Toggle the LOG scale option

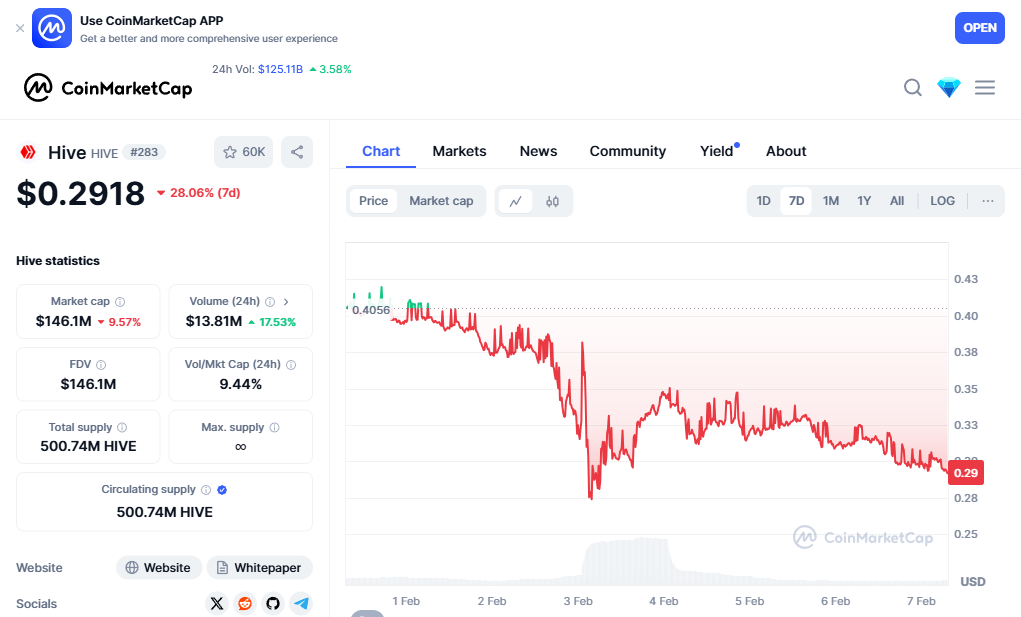pos(942,201)
